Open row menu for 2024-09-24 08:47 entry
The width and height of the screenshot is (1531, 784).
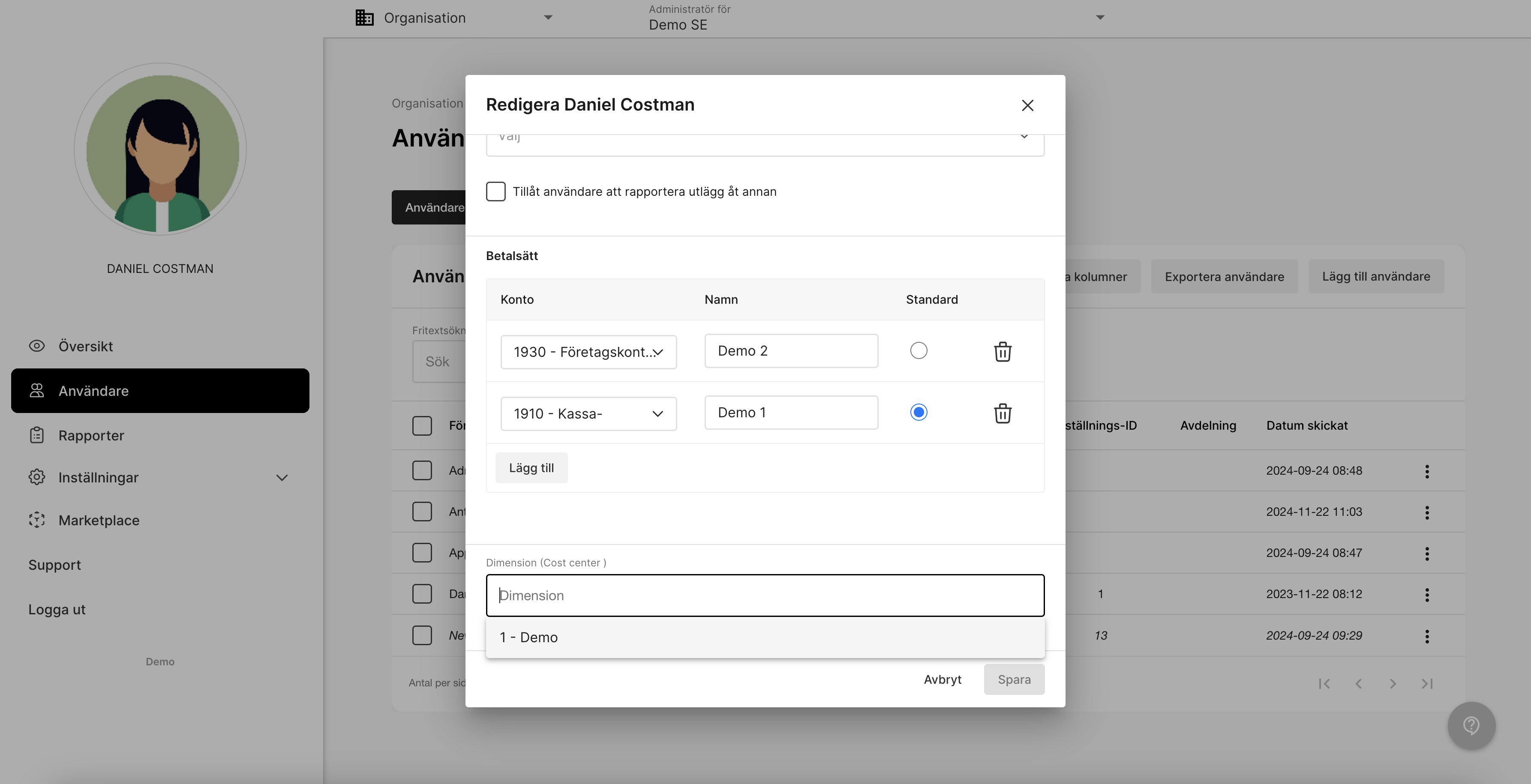[x=1427, y=554]
